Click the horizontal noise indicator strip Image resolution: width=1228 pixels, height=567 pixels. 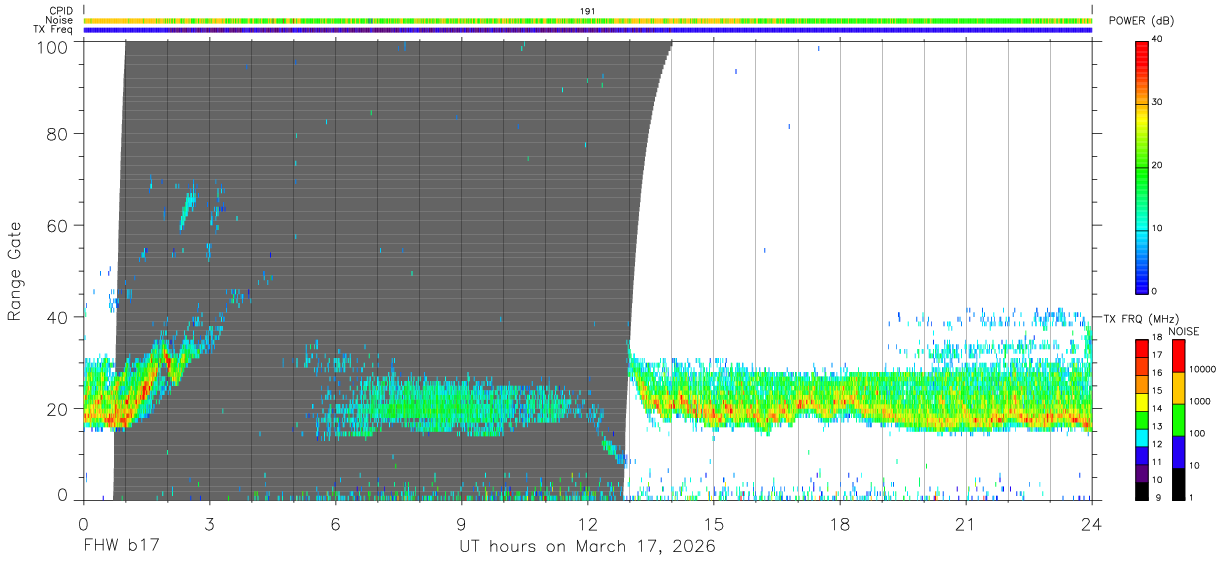click(x=588, y=20)
